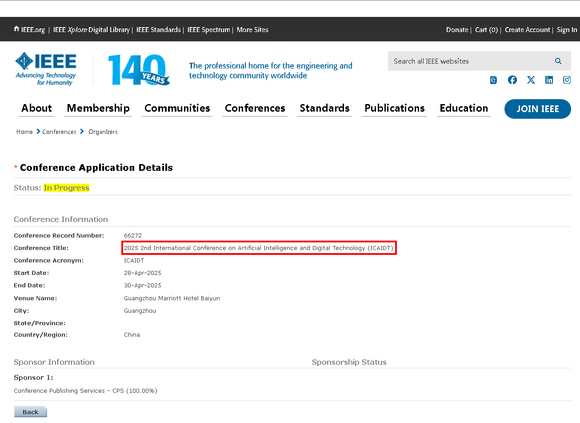Click the Conference Information heading
This screenshot has width=580, height=423.
click(x=61, y=219)
